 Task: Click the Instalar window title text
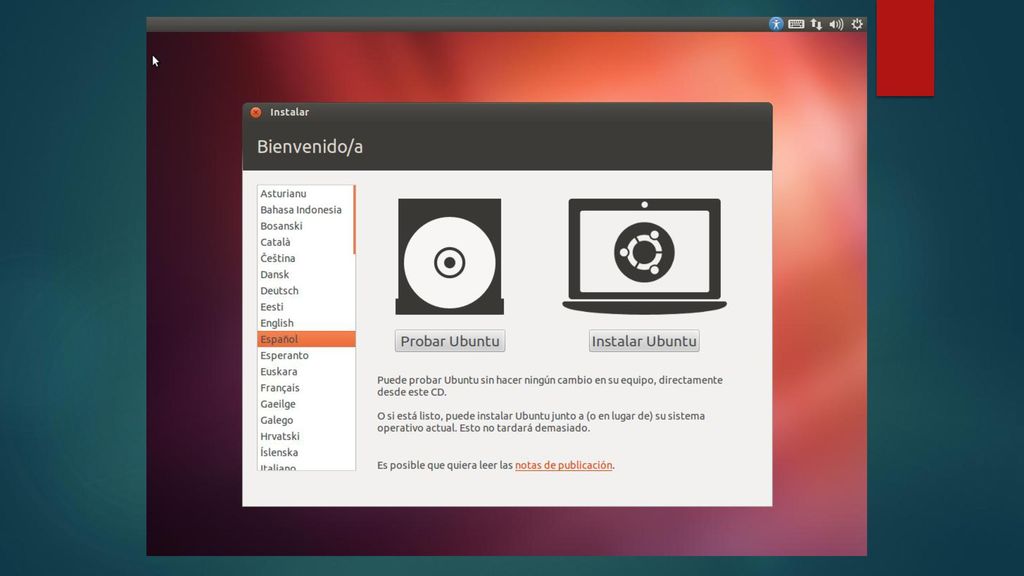coord(289,112)
